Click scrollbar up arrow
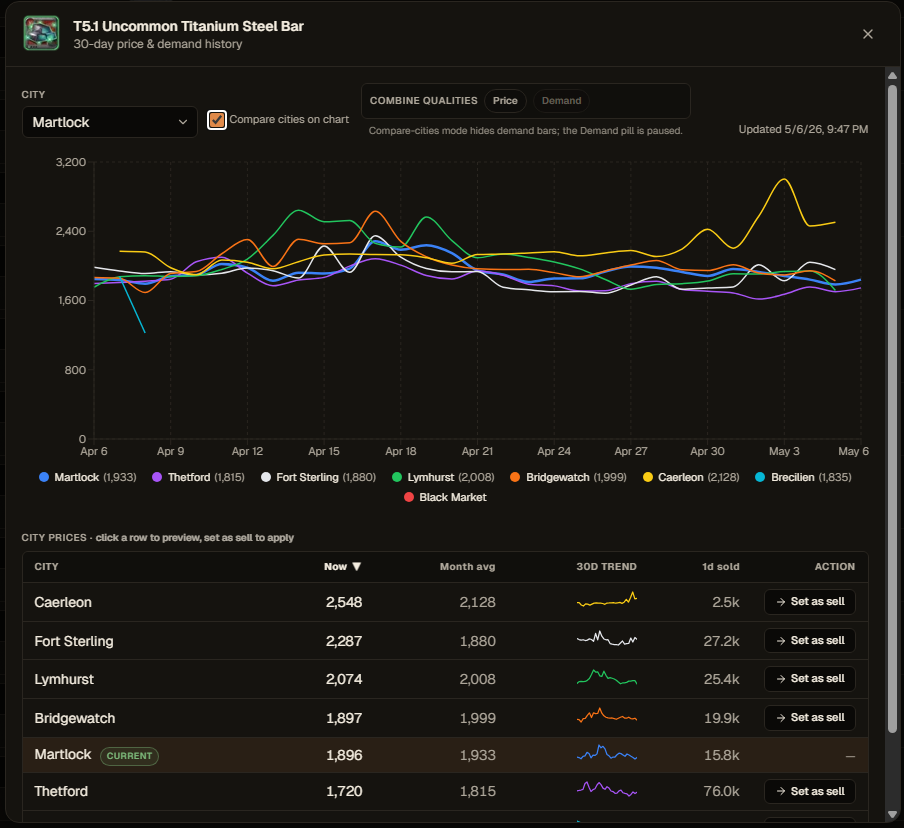The image size is (904, 828). coord(892,76)
